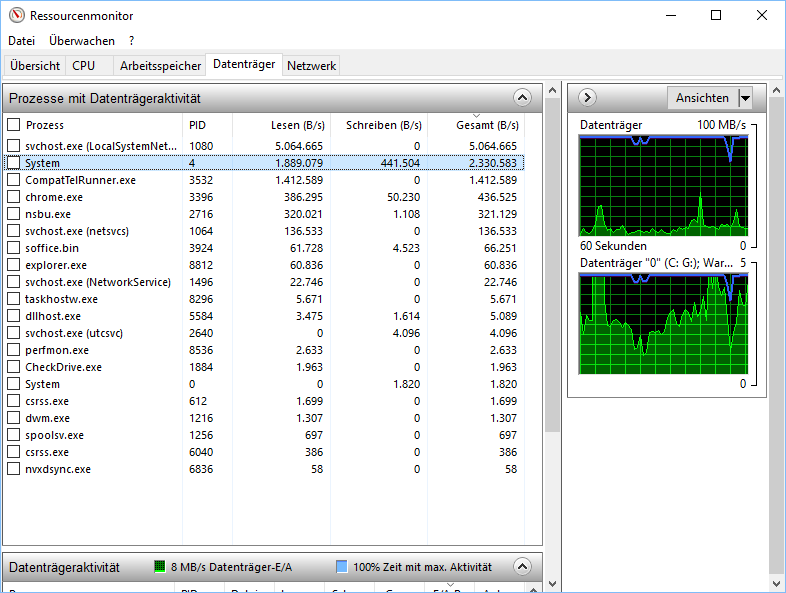Switch to the Übersicht tab
The image size is (786, 593).
tap(35, 66)
